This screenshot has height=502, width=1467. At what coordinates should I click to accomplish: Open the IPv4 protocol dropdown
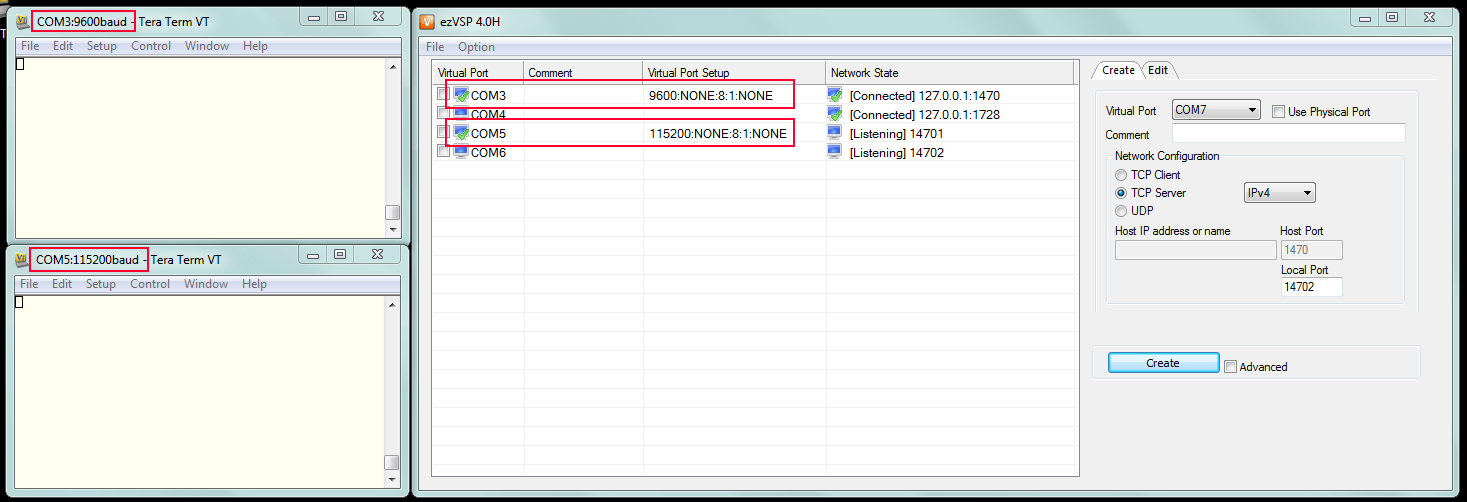pyautogui.click(x=1280, y=193)
